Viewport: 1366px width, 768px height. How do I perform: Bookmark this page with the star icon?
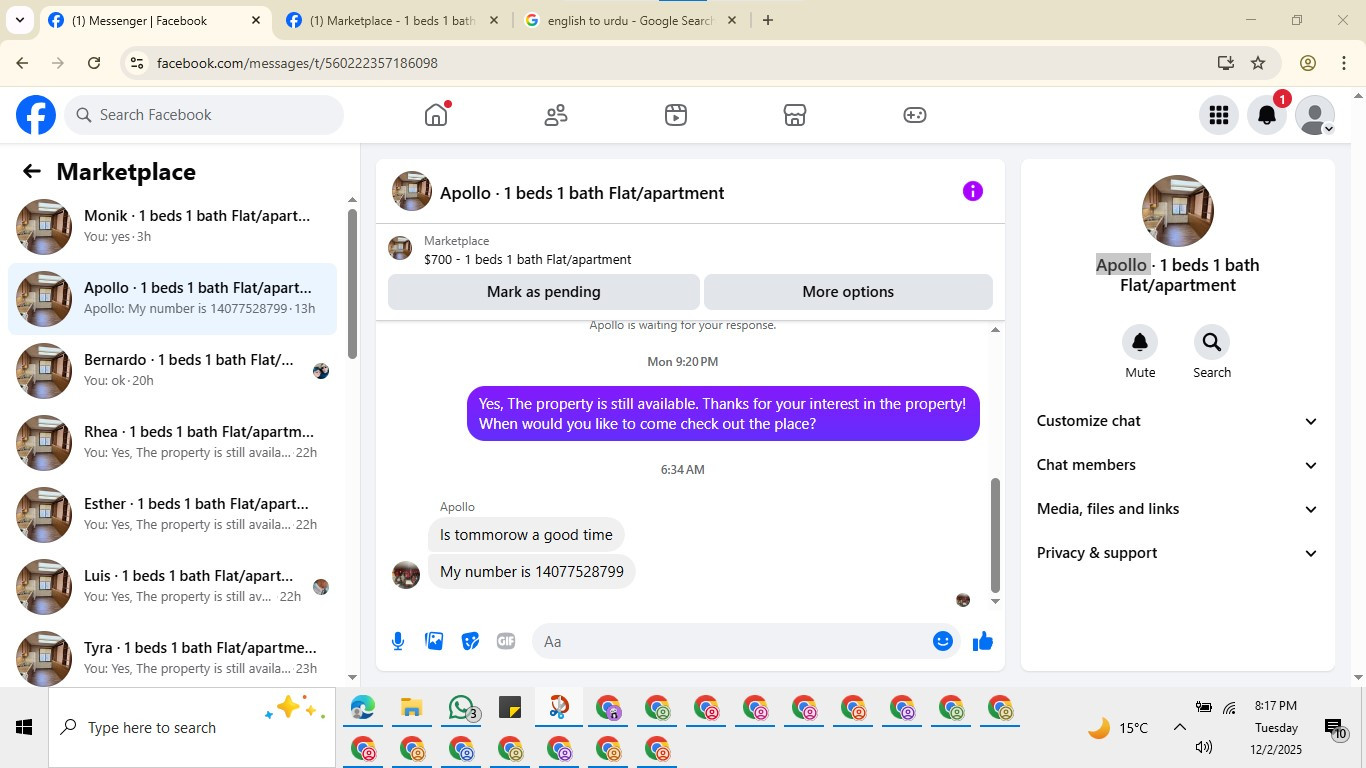(1258, 63)
